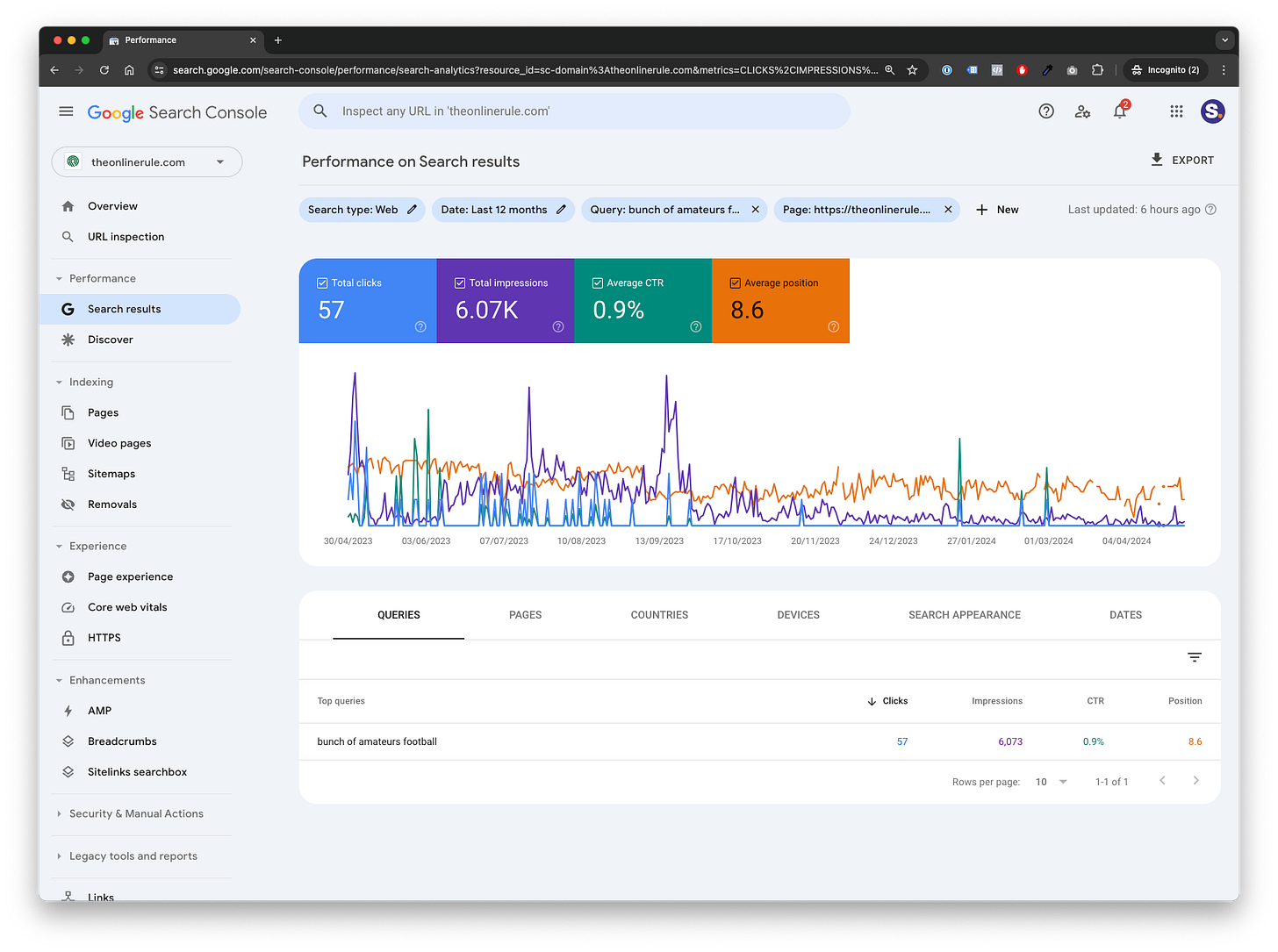This screenshot has height=952, width=1278.
Task: Click the export download icon
Action: pyautogui.click(x=1157, y=160)
